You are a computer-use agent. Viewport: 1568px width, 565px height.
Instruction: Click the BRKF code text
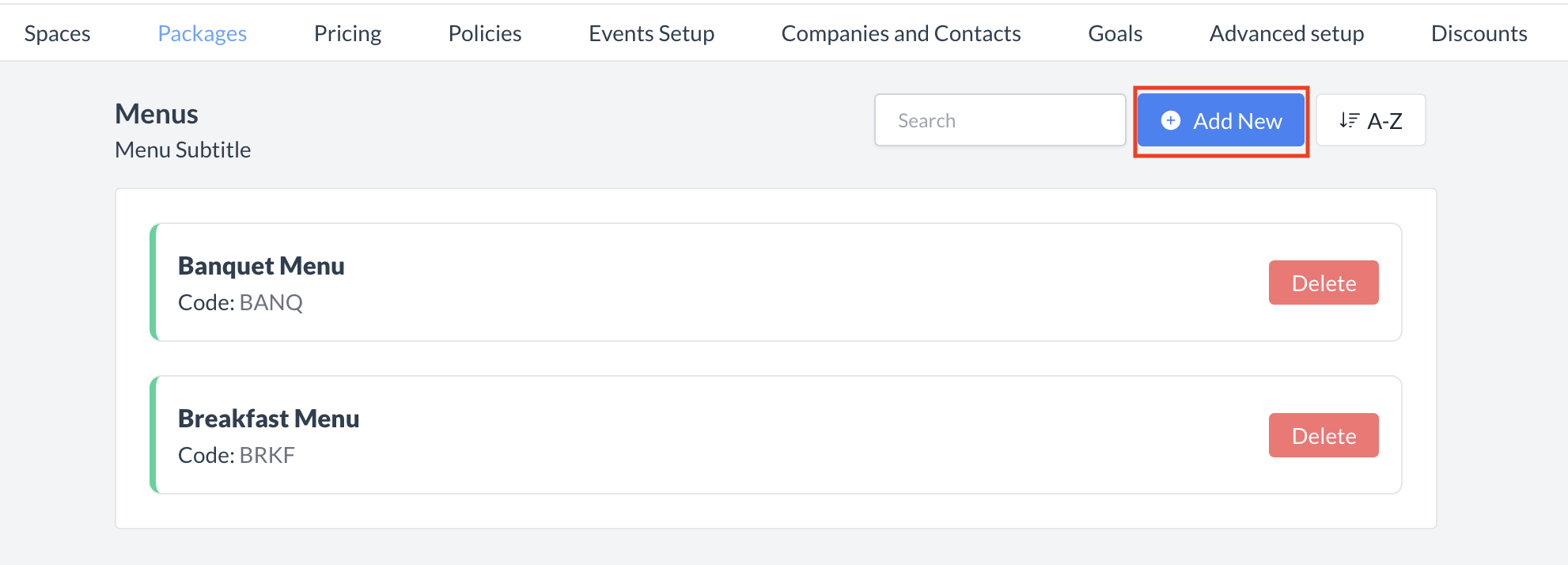pyautogui.click(x=267, y=455)
